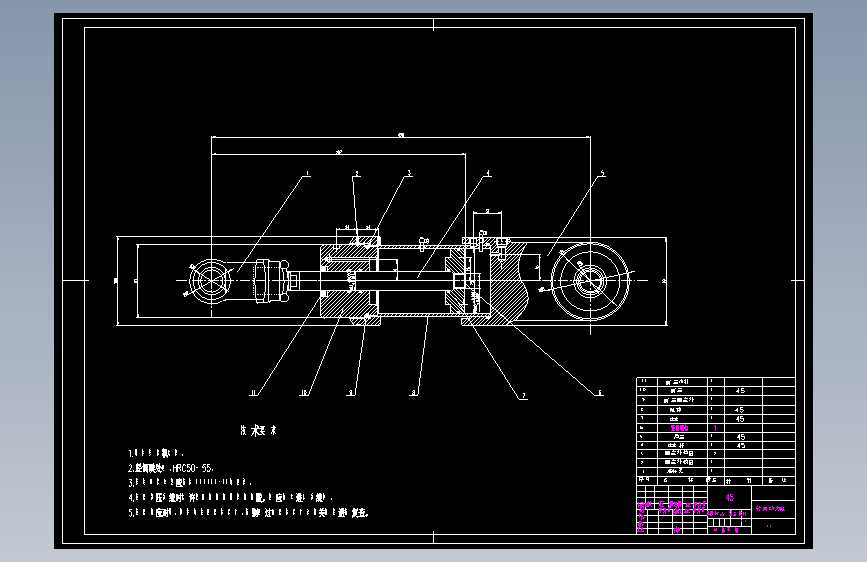
Task: Click the HRC50-55 hardness note text
Action: click(192, 468)
